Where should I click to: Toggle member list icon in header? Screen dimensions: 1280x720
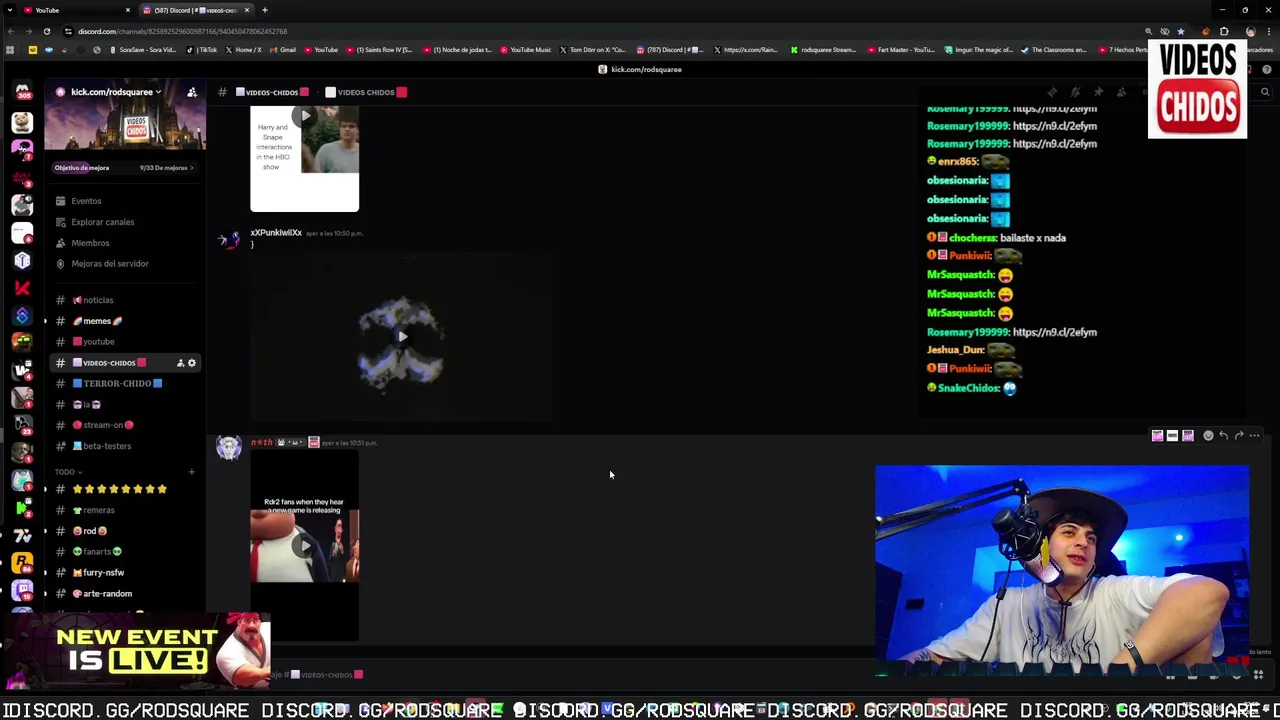[1121, 92]
